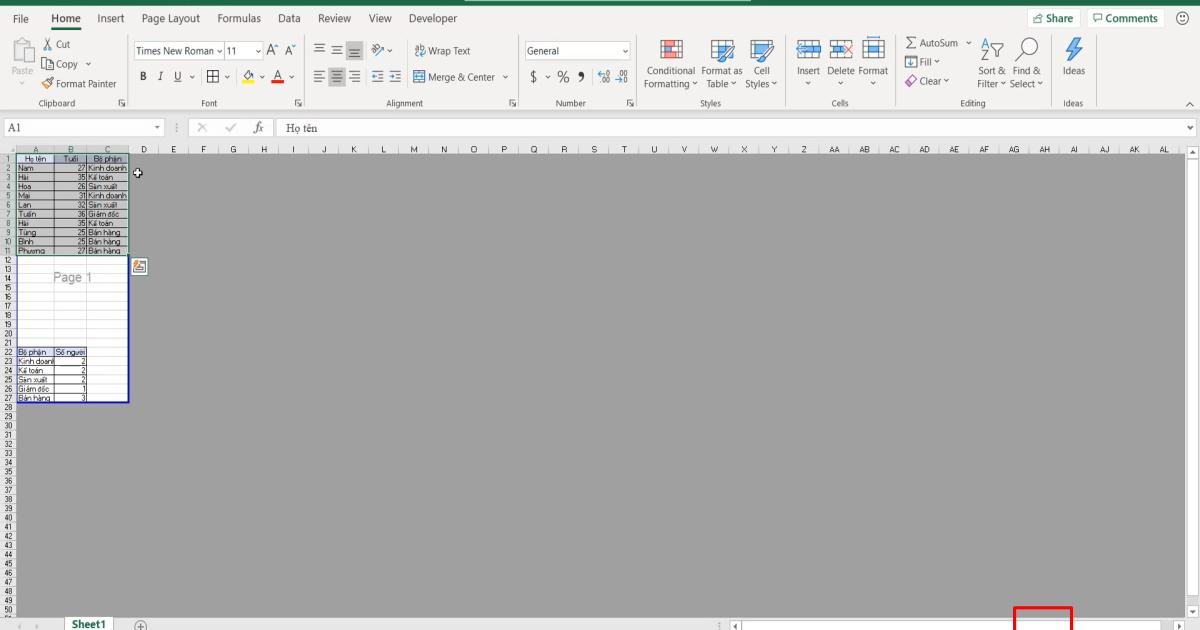The image size is (1200, 630).
Task: Toggle bold formatting on selected cells
Action: point(143,75)
